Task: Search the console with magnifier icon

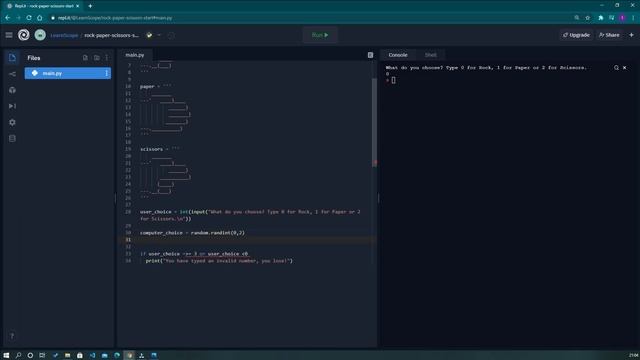Action: point(616,68)
